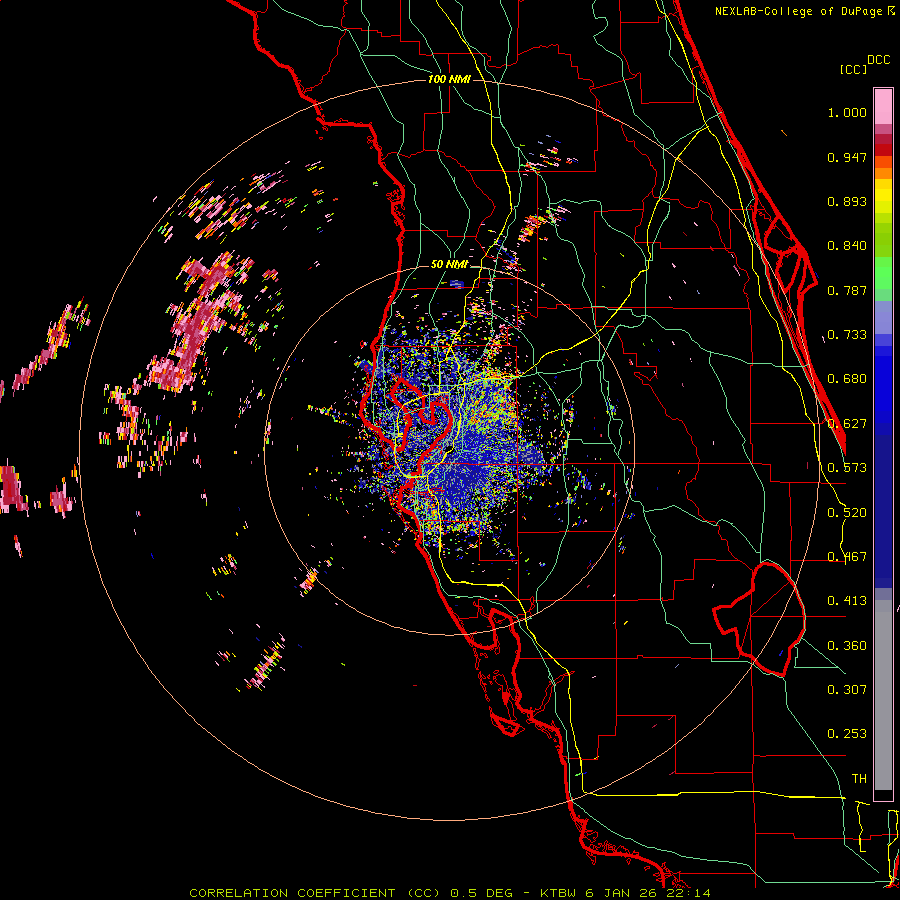Click the 0.413 scale value
Image resolution: width=900 pixels, height=900 pixels.
[847, 601]
